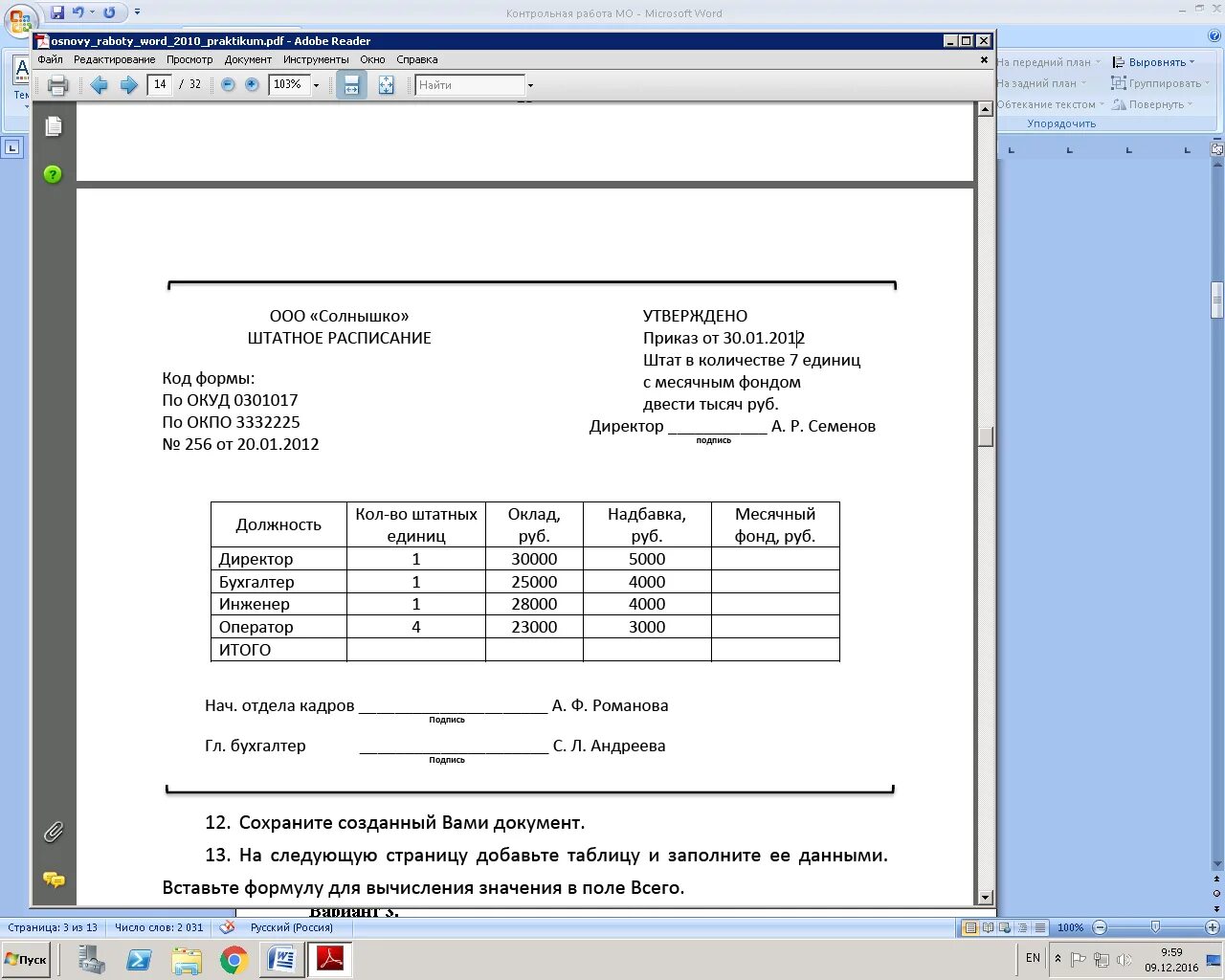This screenshot has width=1225, height=980.
Task: Open the Пуск start menu
Action: coord(26,960)
